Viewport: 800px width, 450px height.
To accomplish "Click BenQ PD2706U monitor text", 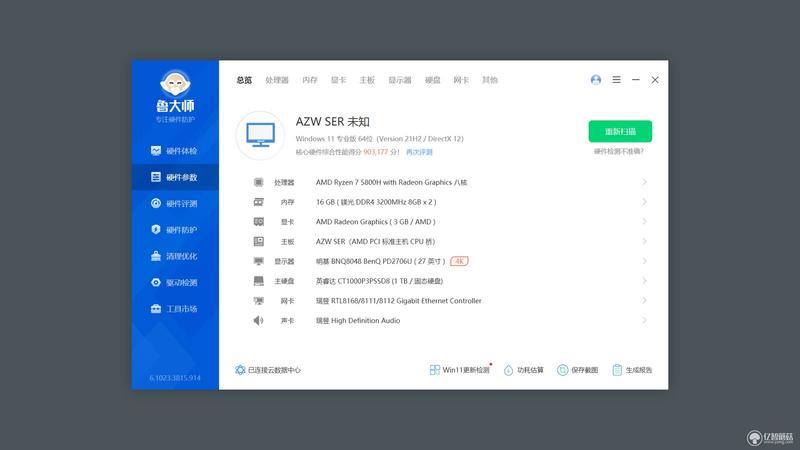I will coord(381,261).
